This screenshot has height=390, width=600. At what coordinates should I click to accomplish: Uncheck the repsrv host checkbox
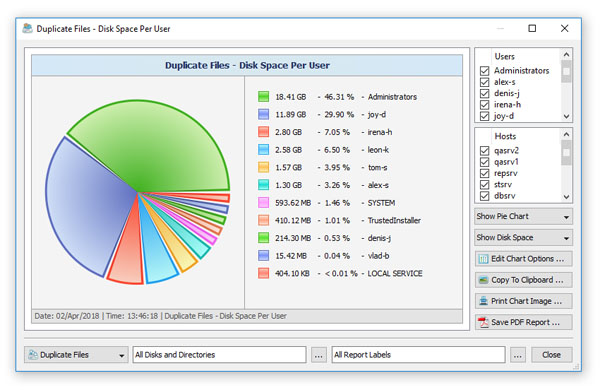pos(484,173)
